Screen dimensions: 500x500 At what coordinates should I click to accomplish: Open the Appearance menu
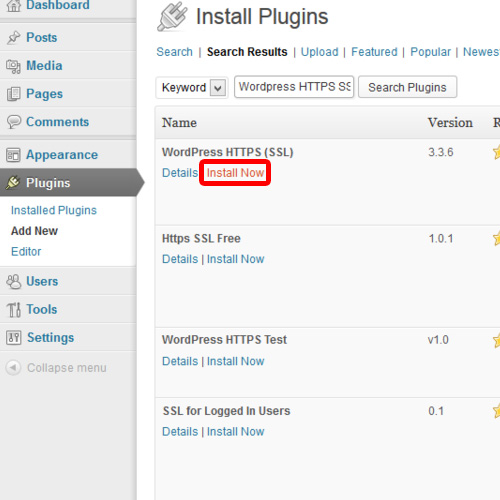62,155
